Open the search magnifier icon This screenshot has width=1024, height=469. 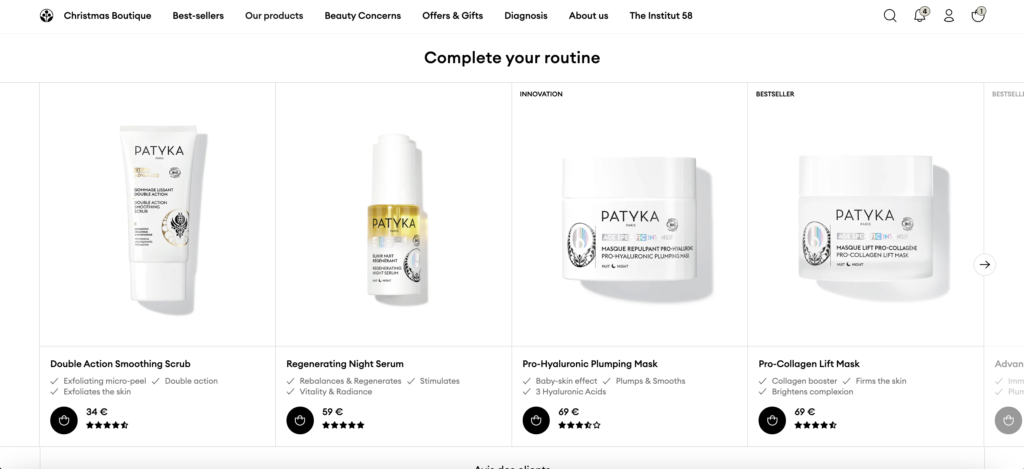tap(889, 16)
